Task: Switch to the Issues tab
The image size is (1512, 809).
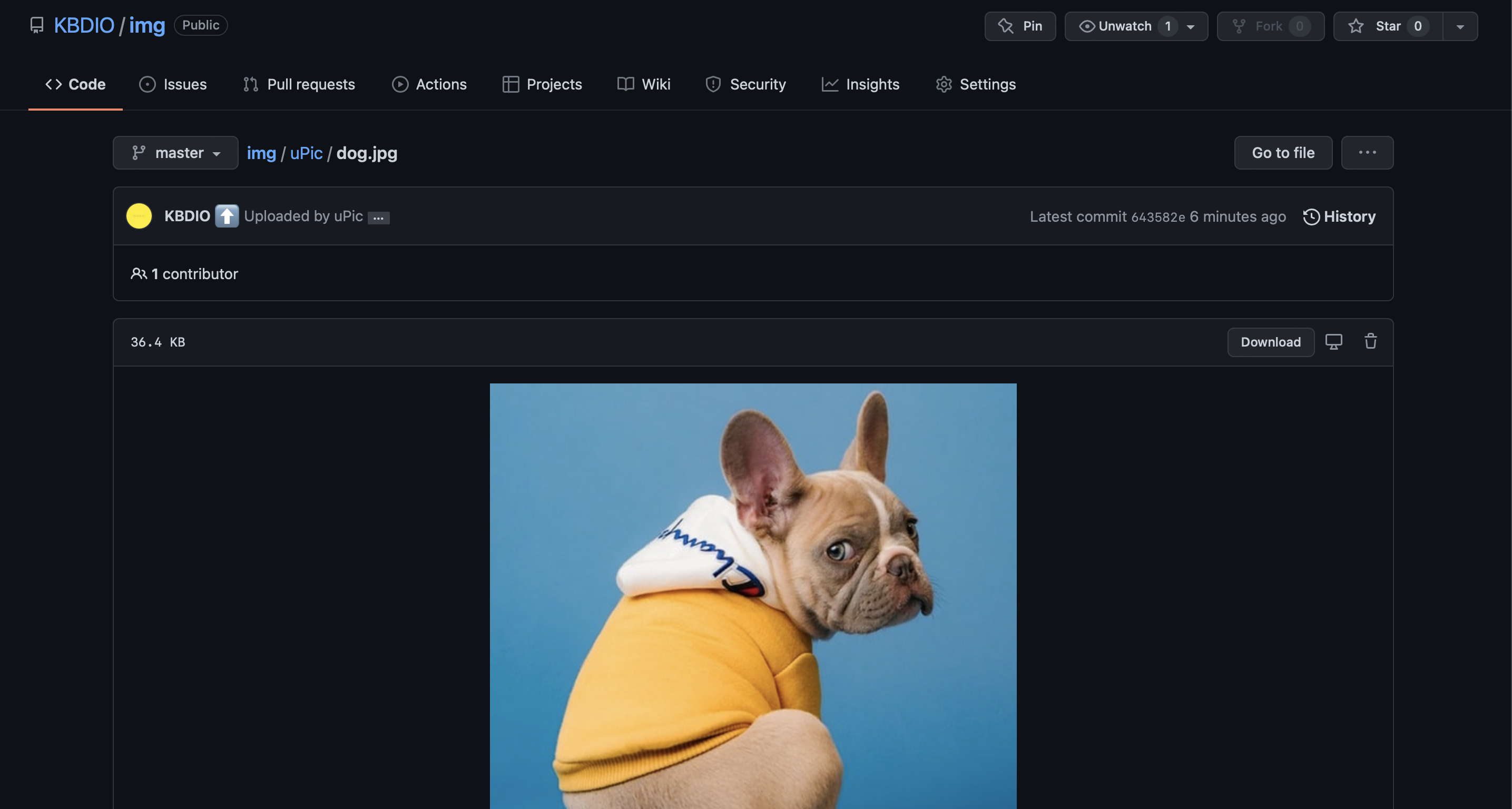Action: [x=173, y=84]
